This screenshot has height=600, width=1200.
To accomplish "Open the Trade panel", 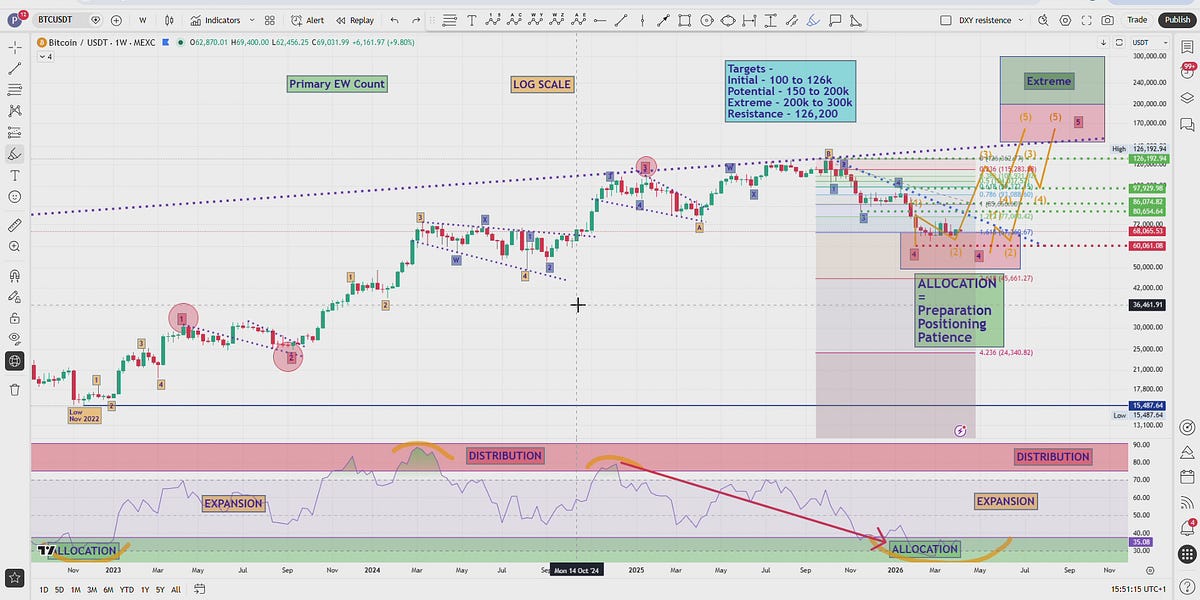I will click(1137, 19).
